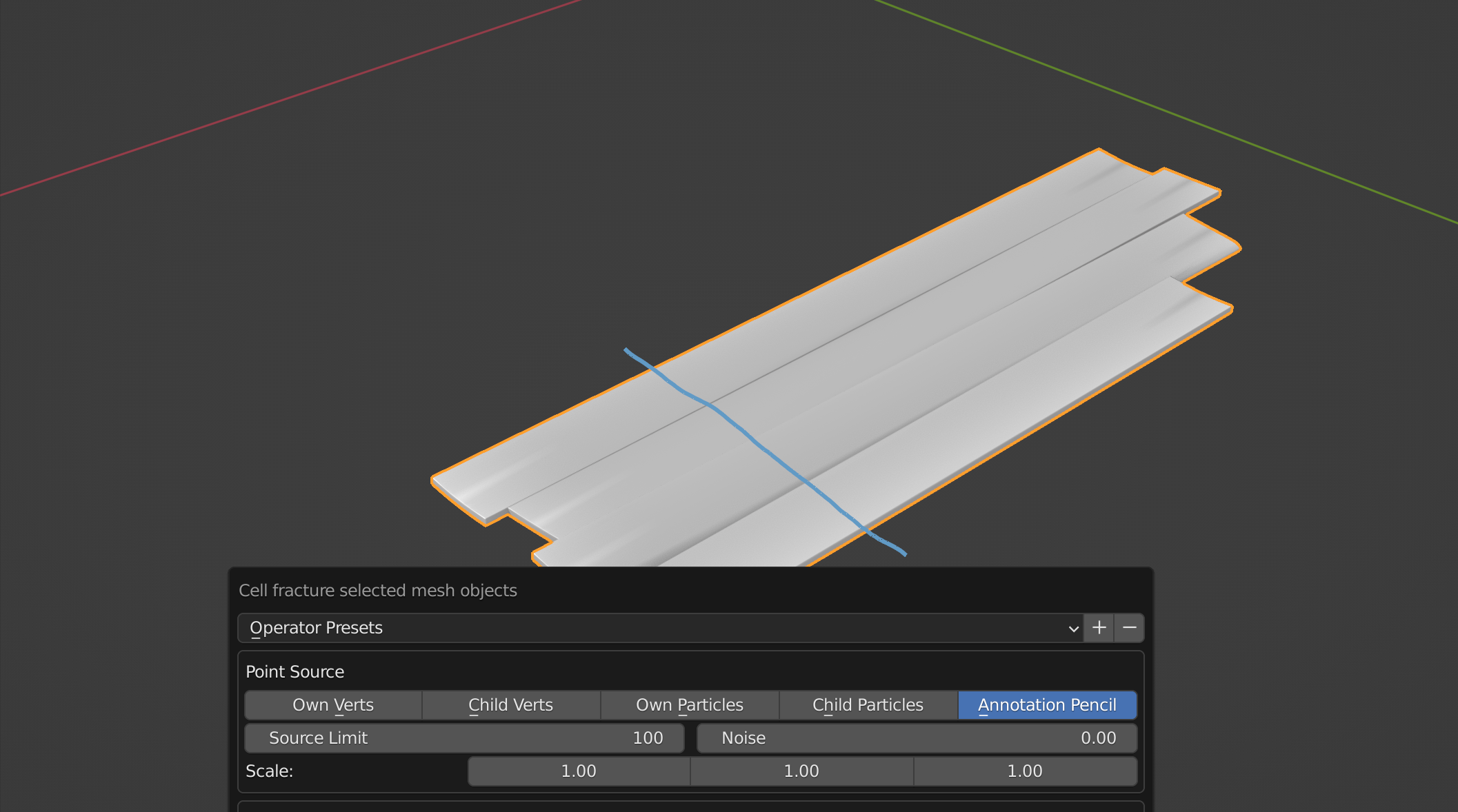The width and height of the screenshot is (1458, 812).
Task: Select Child Particles point source
Action: point(868,705)
